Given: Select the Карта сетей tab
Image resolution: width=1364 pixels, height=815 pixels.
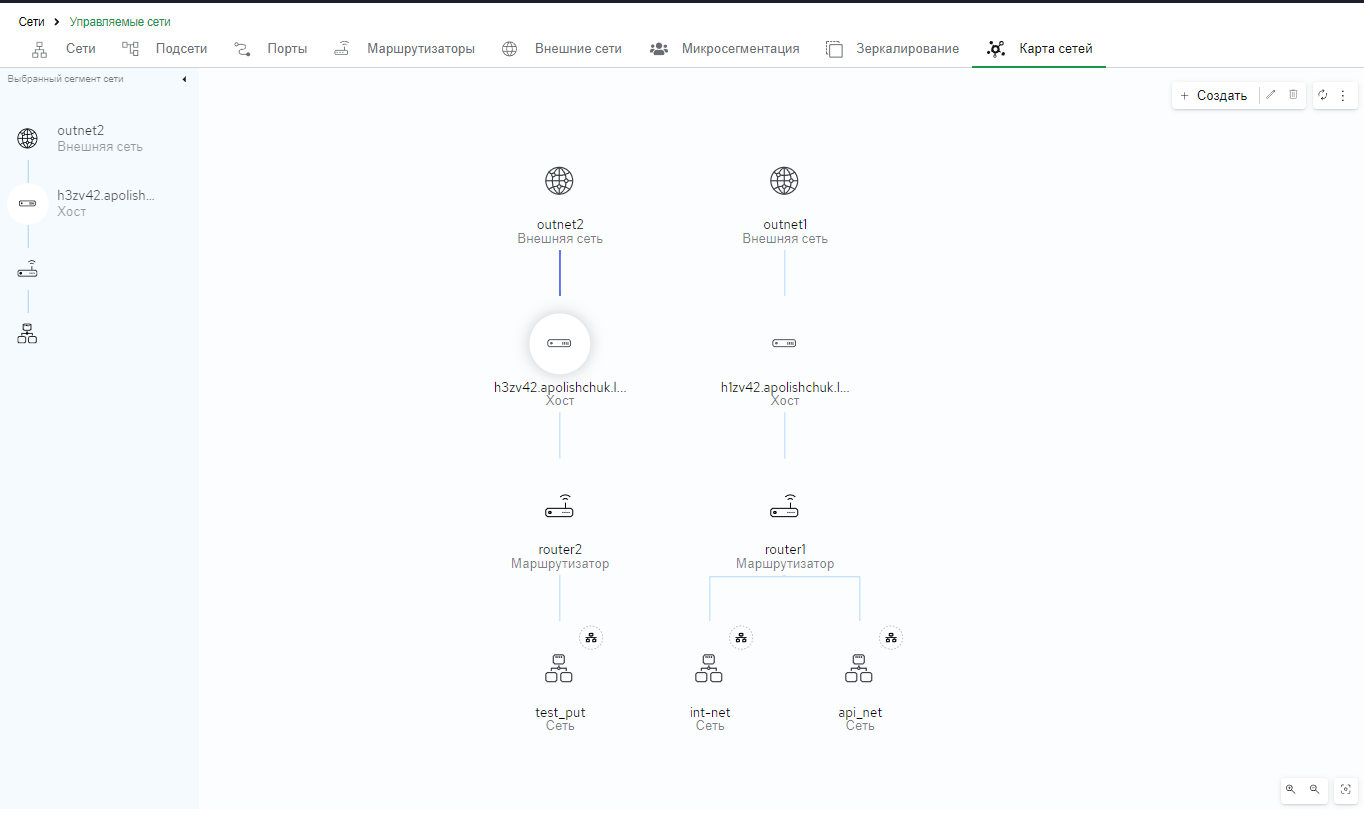Looking at the screenshot, I should [1039, 48].
